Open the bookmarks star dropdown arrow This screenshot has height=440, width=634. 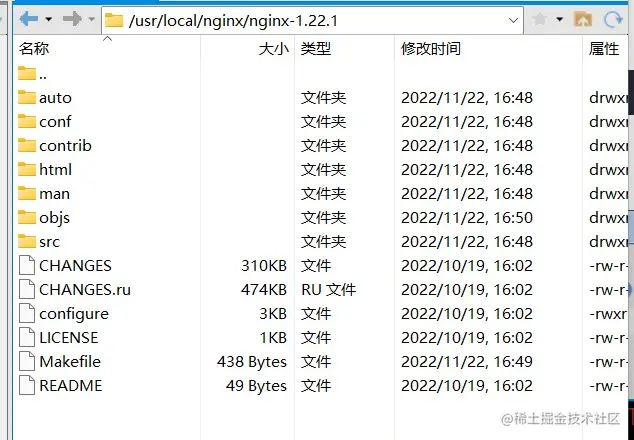click(x=560, y=19)
